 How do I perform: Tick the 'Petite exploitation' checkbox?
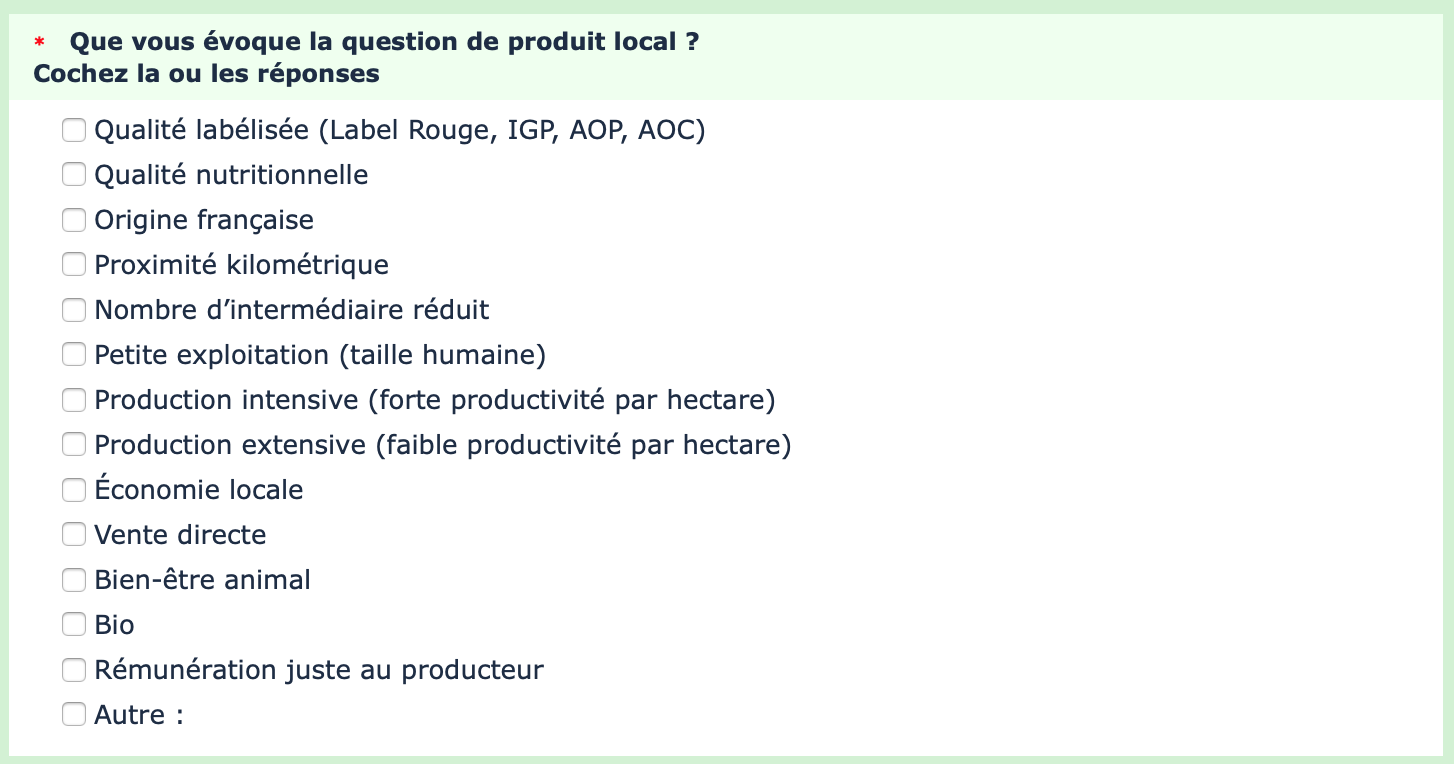pyautogui.click(x=74, y=355)
